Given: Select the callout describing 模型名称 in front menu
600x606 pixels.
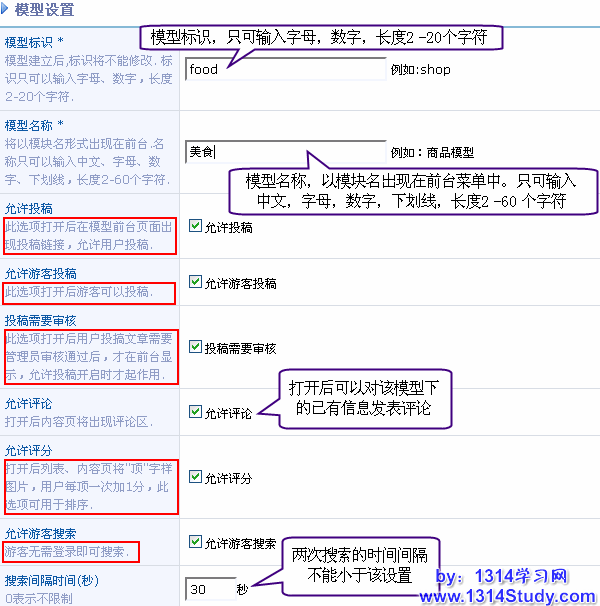Looking at the screenshot, I should 409,190.
